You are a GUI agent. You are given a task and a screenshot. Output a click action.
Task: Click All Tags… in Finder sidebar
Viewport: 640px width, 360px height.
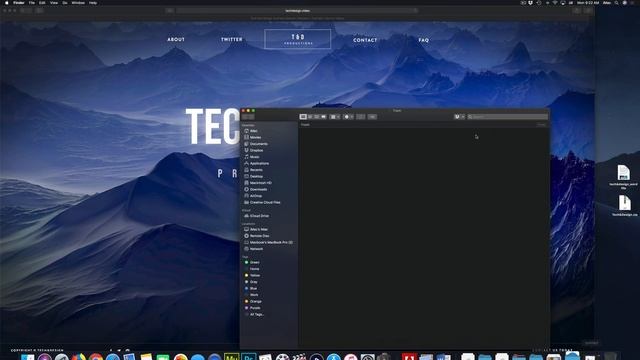(x=254, y=315)
